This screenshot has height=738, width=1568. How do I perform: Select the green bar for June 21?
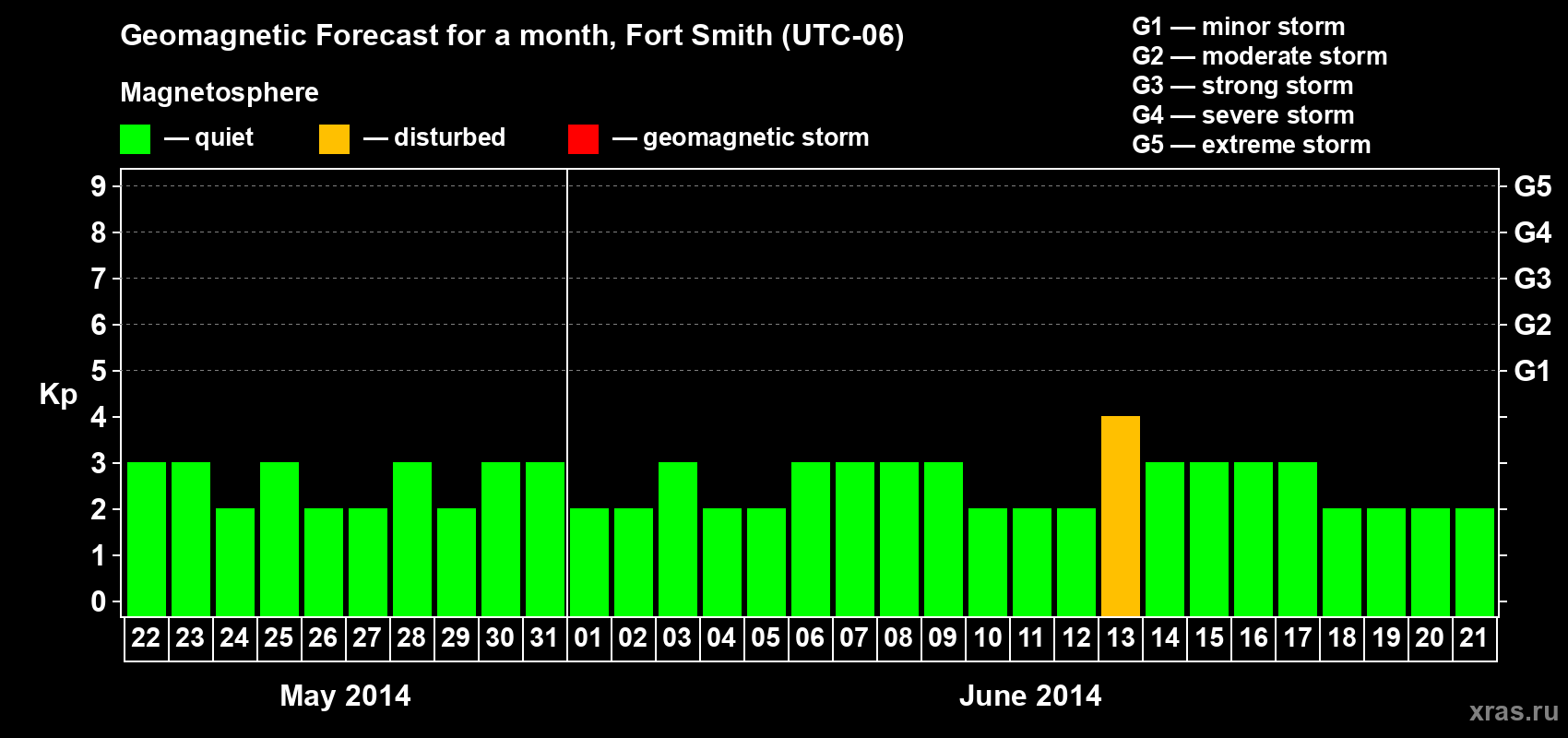(1475, 562)
